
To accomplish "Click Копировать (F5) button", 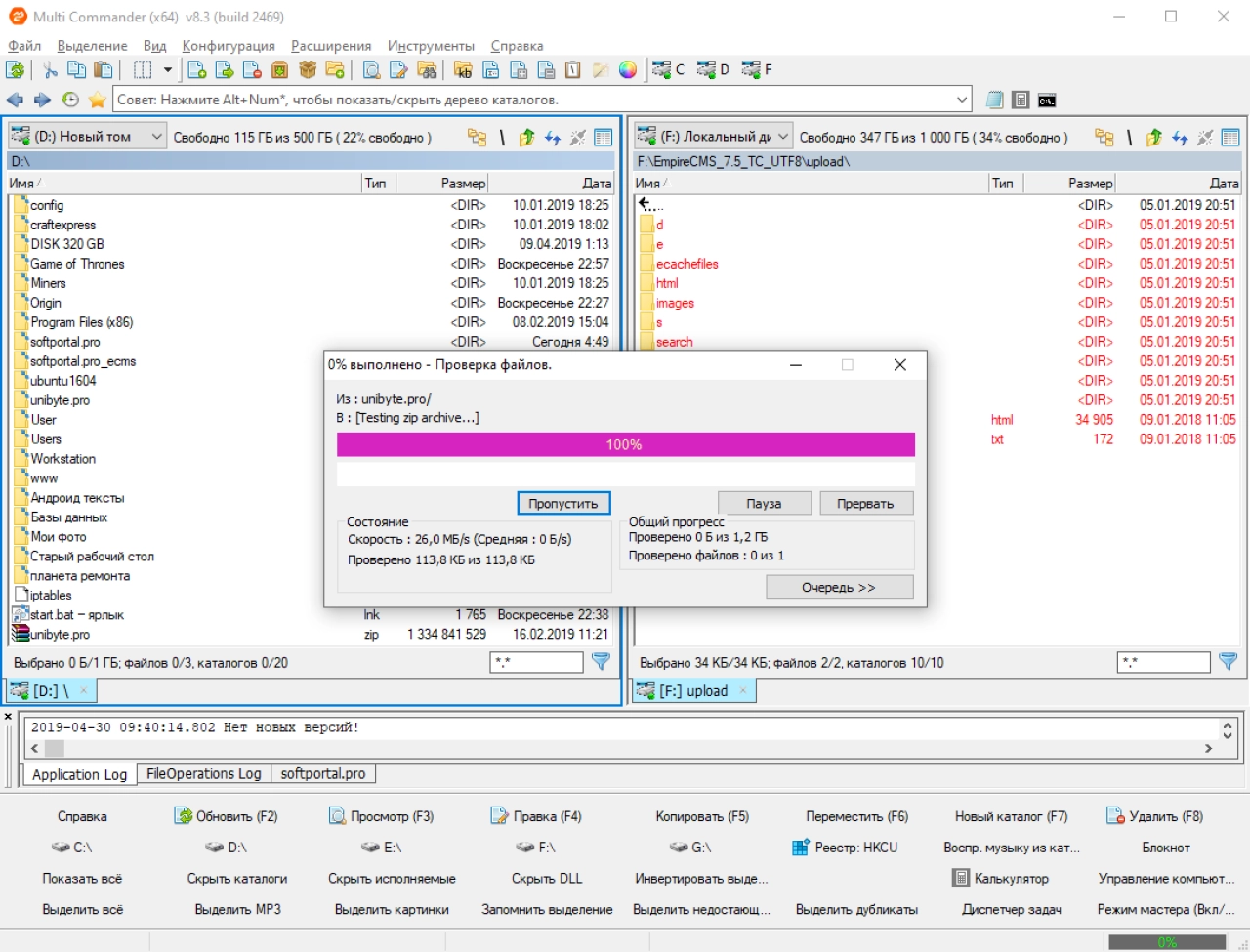I will [x=702, y=816].
